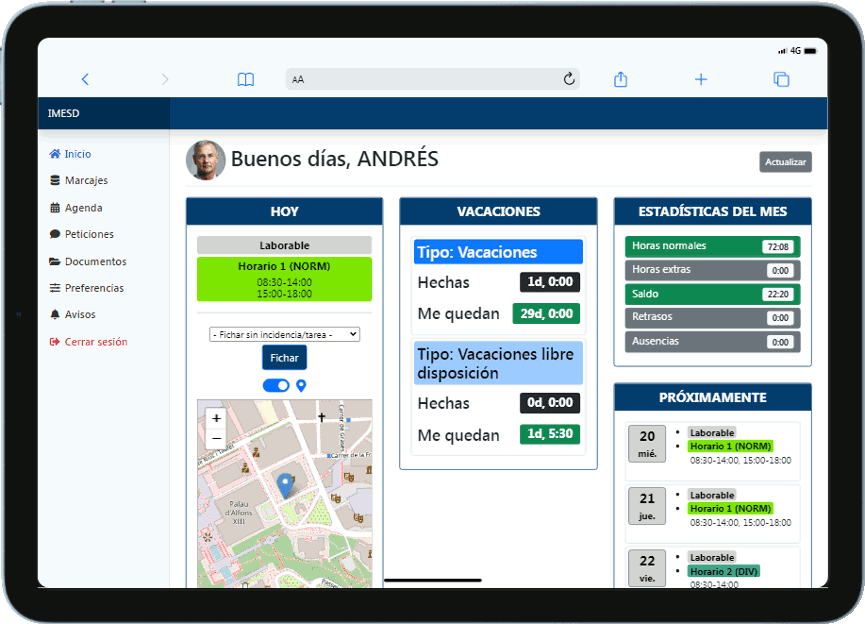Show all tabs with the tabs icon

click(781, 80)
